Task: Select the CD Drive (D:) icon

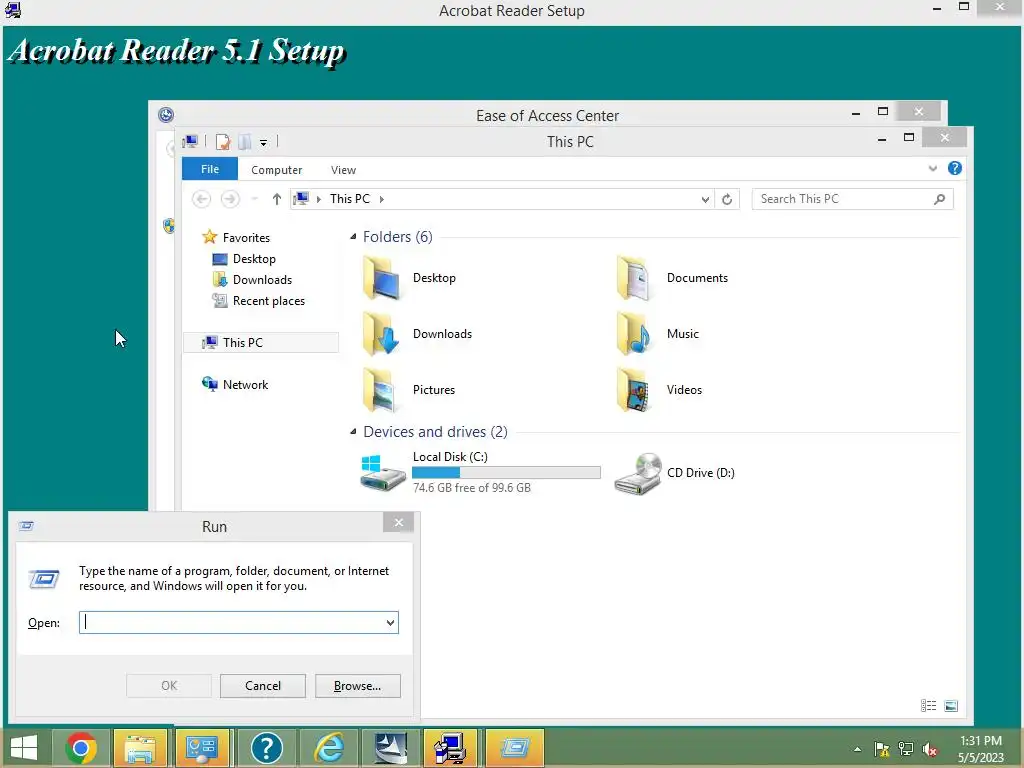Action: (637, 473)
